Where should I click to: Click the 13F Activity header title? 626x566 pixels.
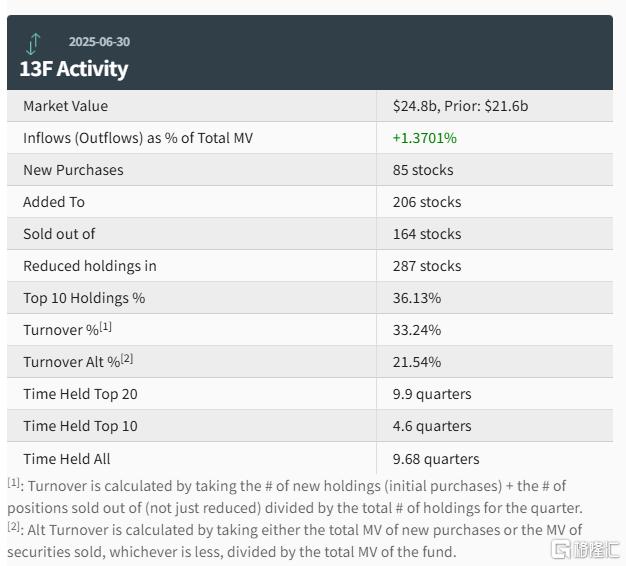[73, 69]
